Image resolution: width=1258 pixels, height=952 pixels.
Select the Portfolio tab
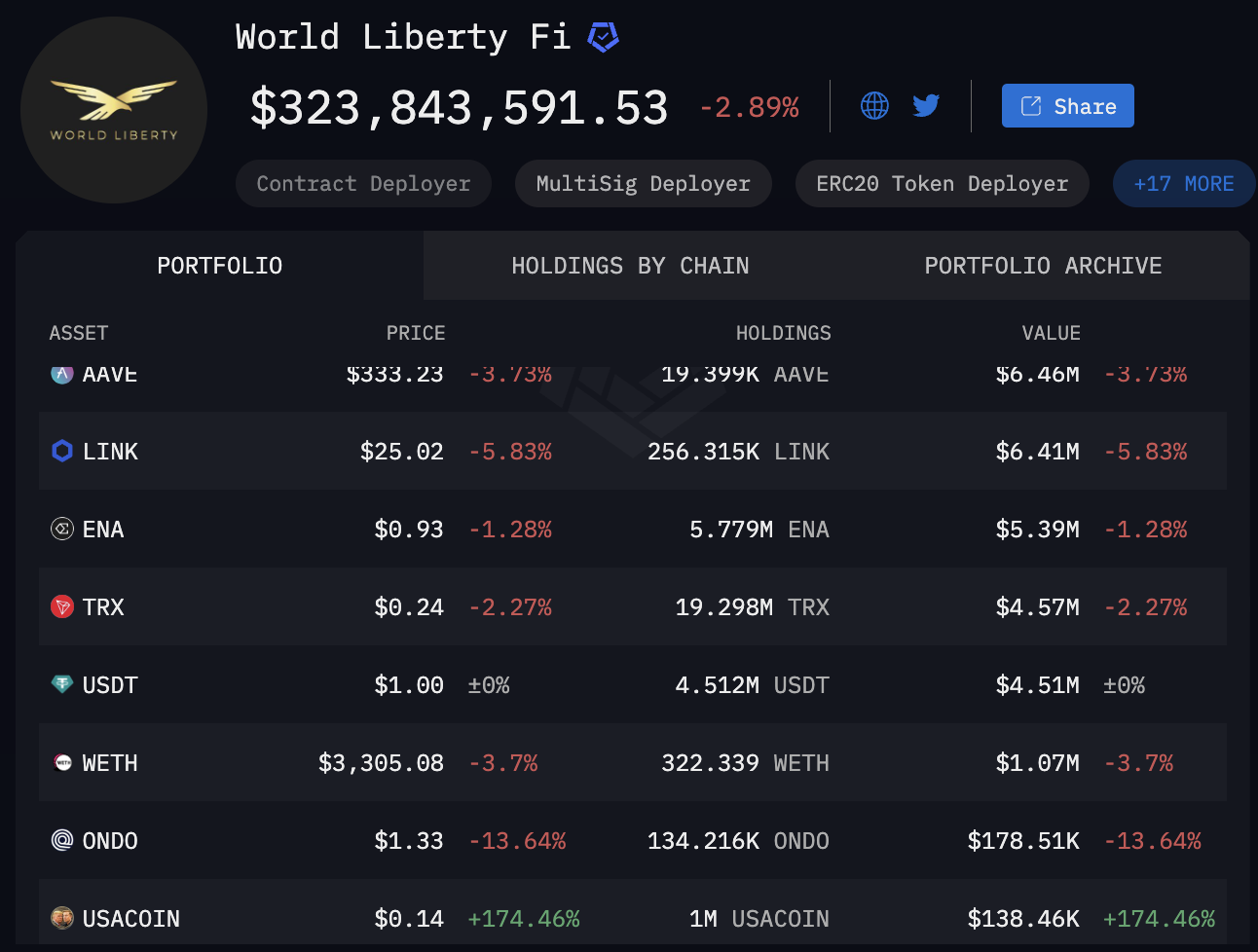coord(220,266)
